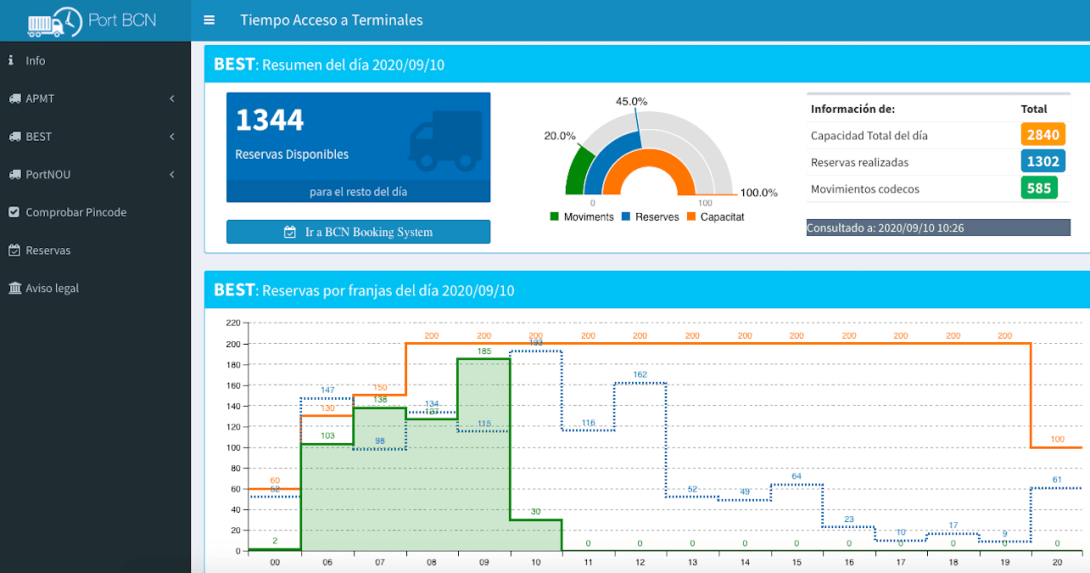The image size is (1090, 573).
Task: Click the blue 1302 reservations badge
Action: click(x=1043, y=161)
